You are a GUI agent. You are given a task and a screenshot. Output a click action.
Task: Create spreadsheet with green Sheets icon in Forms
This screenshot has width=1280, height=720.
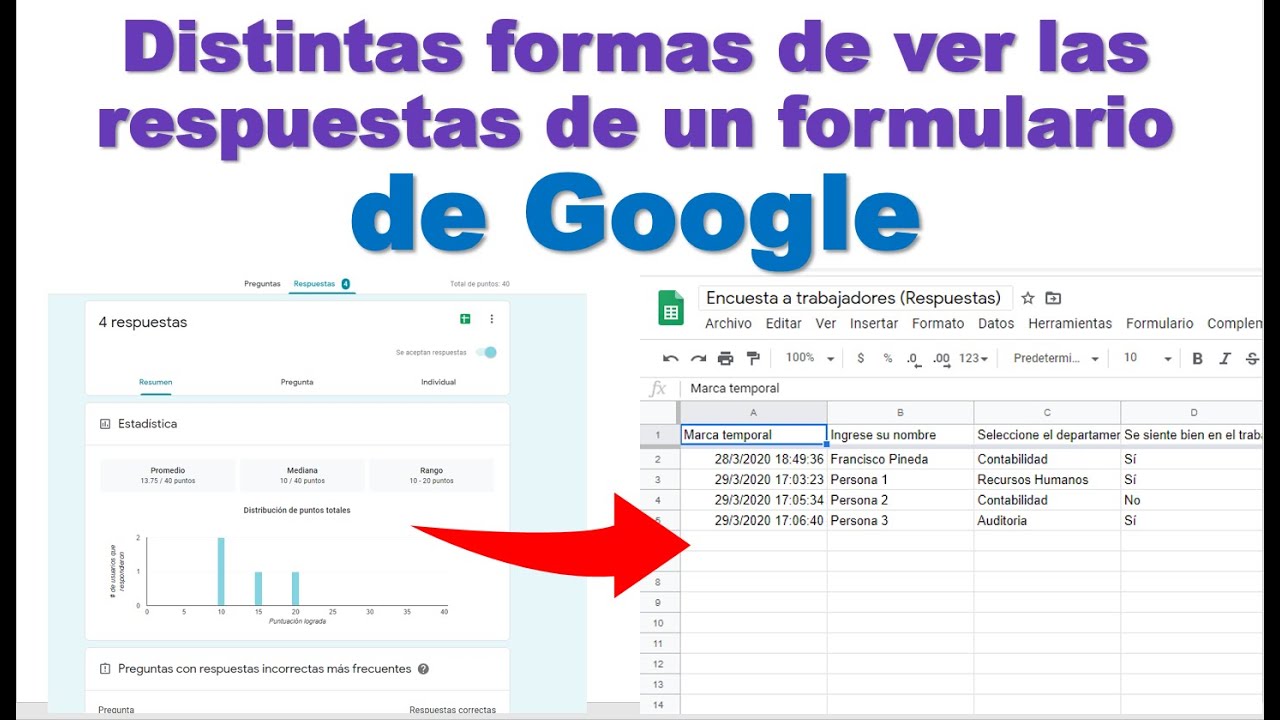click(x=465, y=319)
